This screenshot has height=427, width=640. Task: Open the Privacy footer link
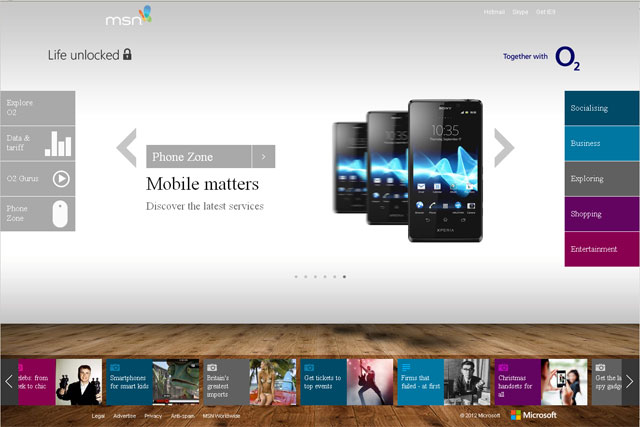[x=153, y=416]
